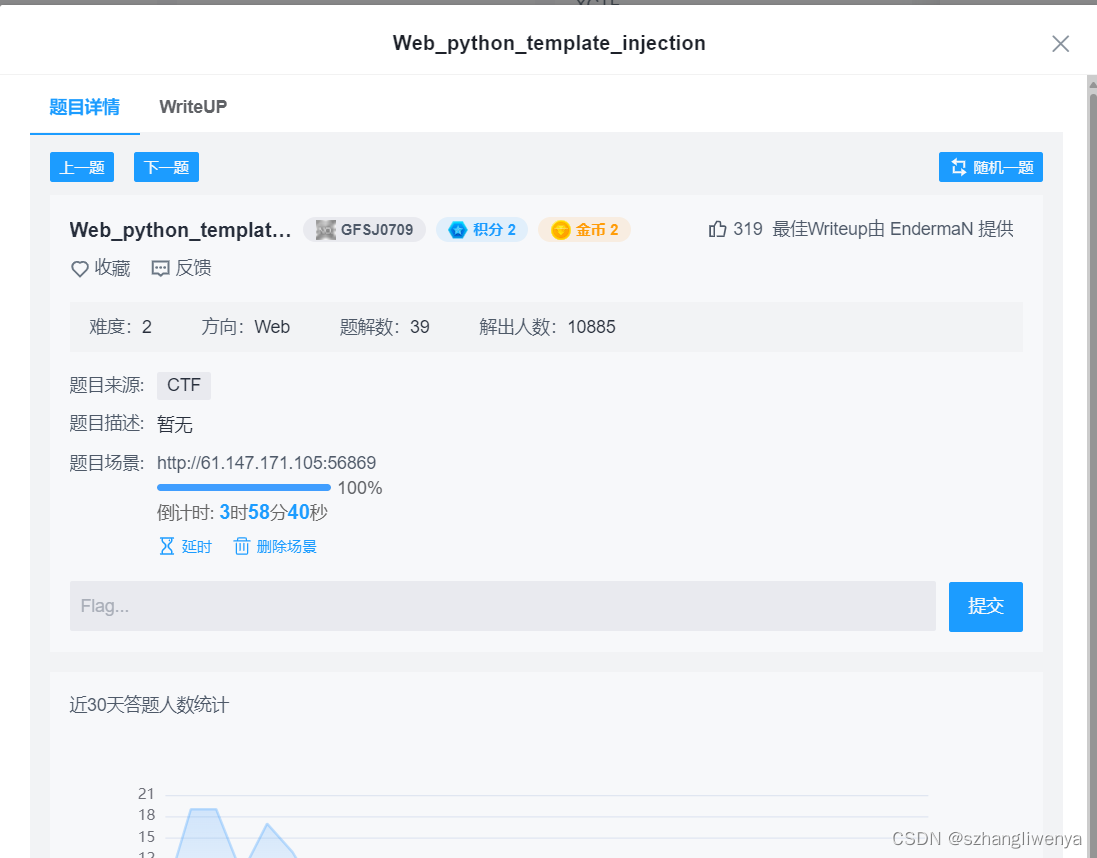Open the challenge scene URL link

click(x=267, y=462)
